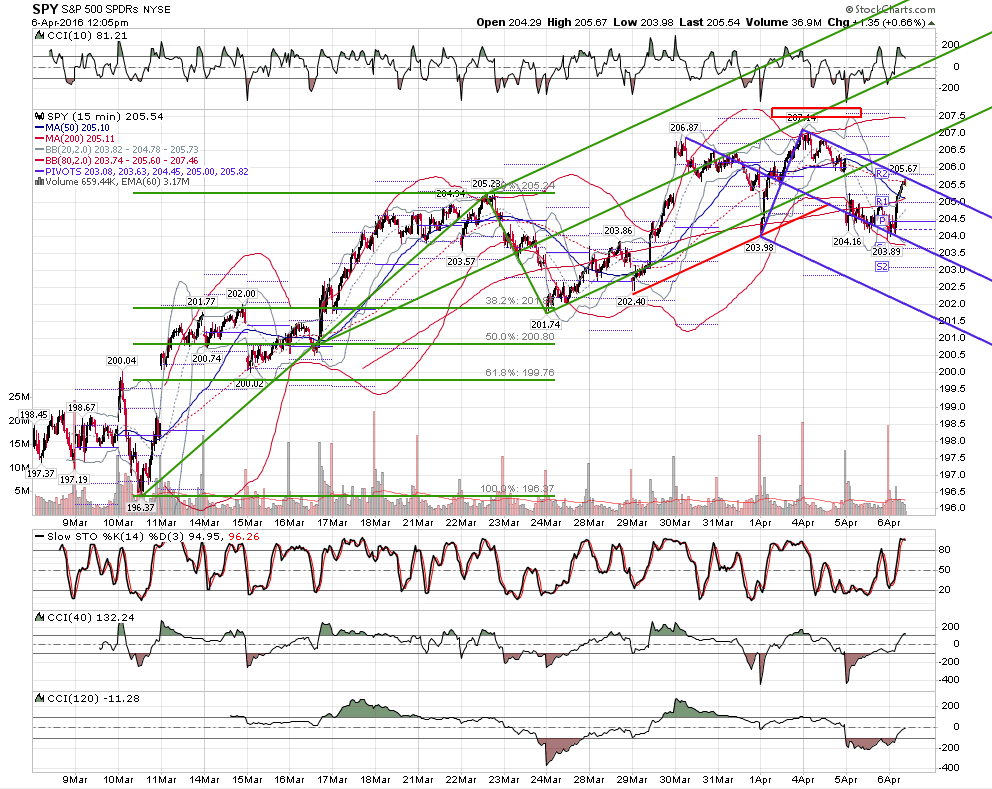The width and height of the screenshot is (992, 789).
Task: Click the 201.74 price low label
Action: 545,325
